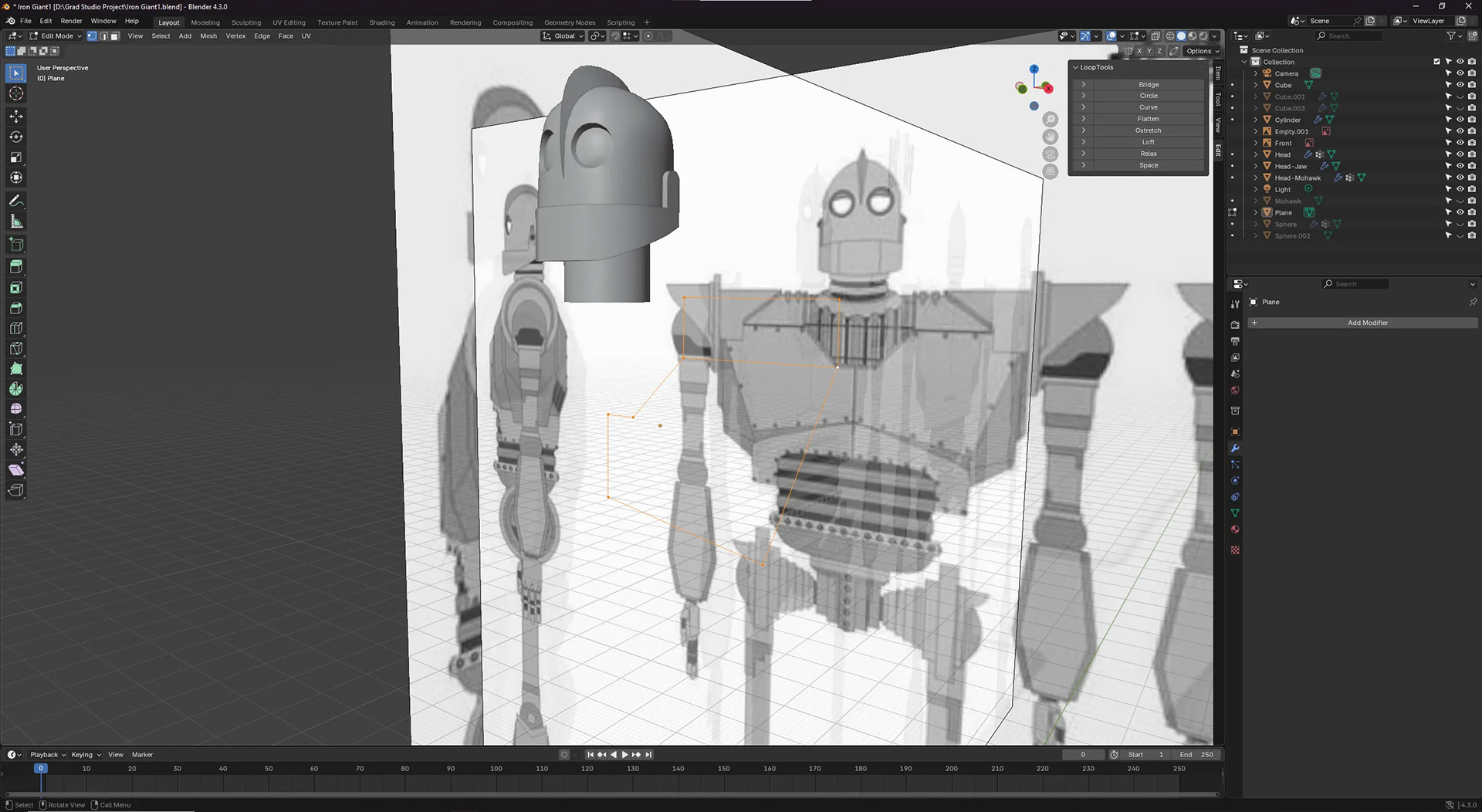Select the Extrude Region tool
Screen dimensions: 1482x812
coord(16,266)
